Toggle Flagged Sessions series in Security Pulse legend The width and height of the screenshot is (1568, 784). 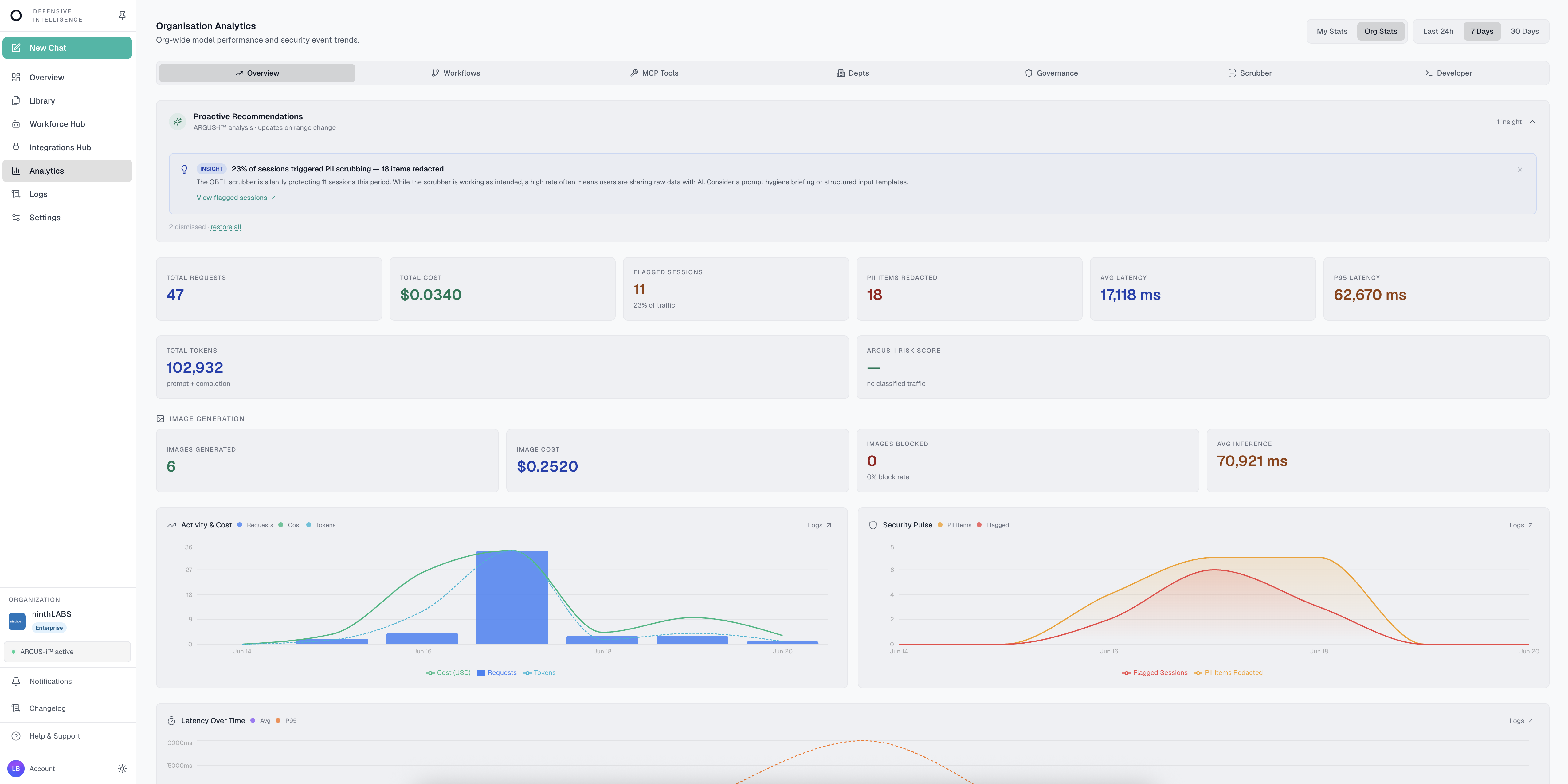click(1155, 672)
